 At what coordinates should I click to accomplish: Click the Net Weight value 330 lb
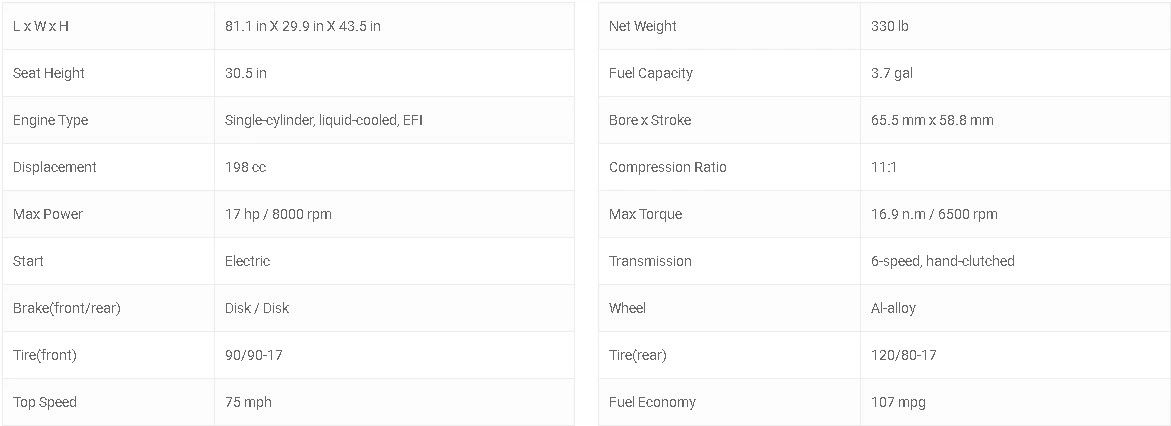(x=890, y=26)
